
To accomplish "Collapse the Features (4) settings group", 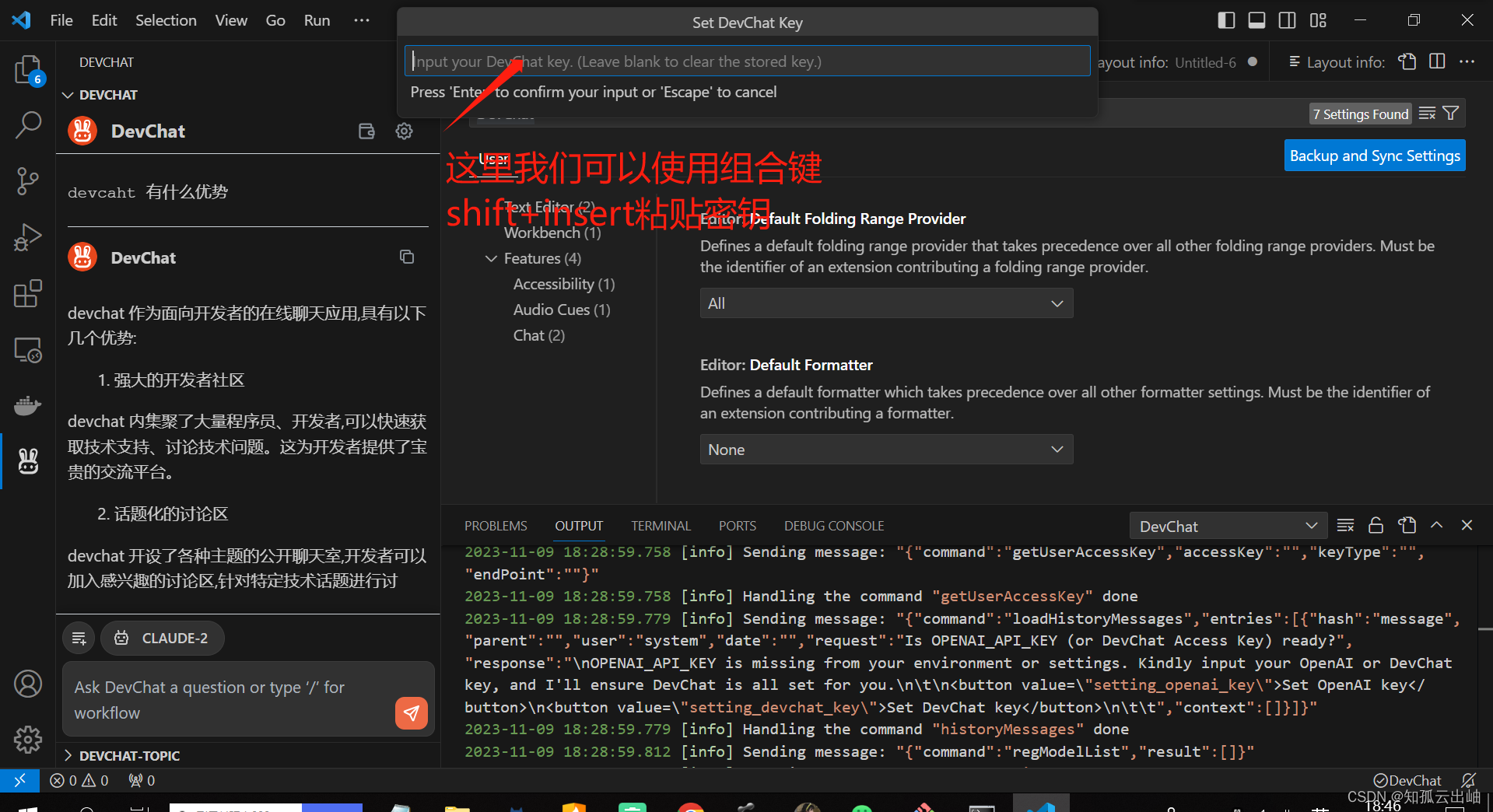I will (491, 258).
